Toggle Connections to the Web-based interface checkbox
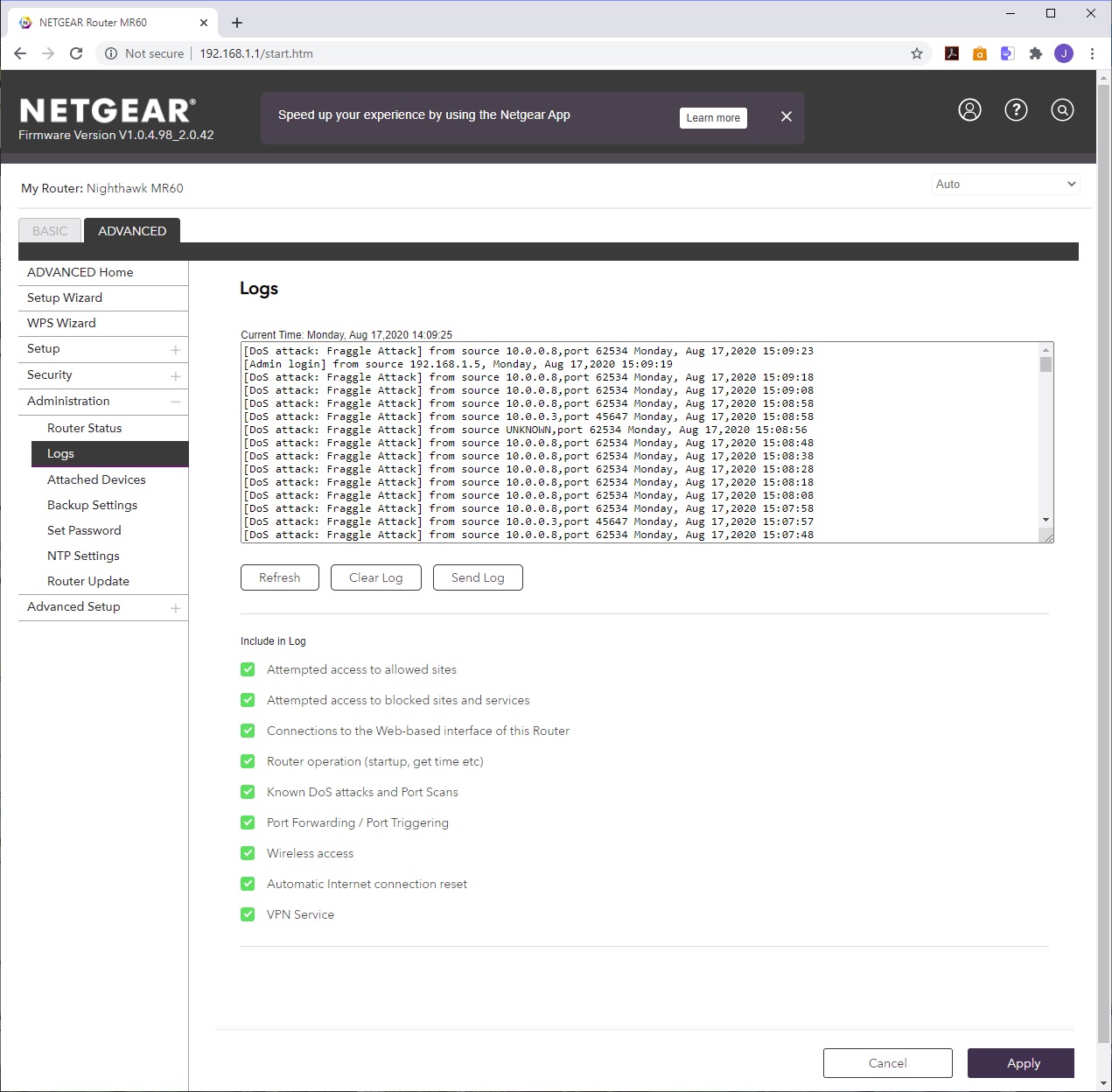Viewport: 1112px width, 1092px height. (x=248, y=731)
